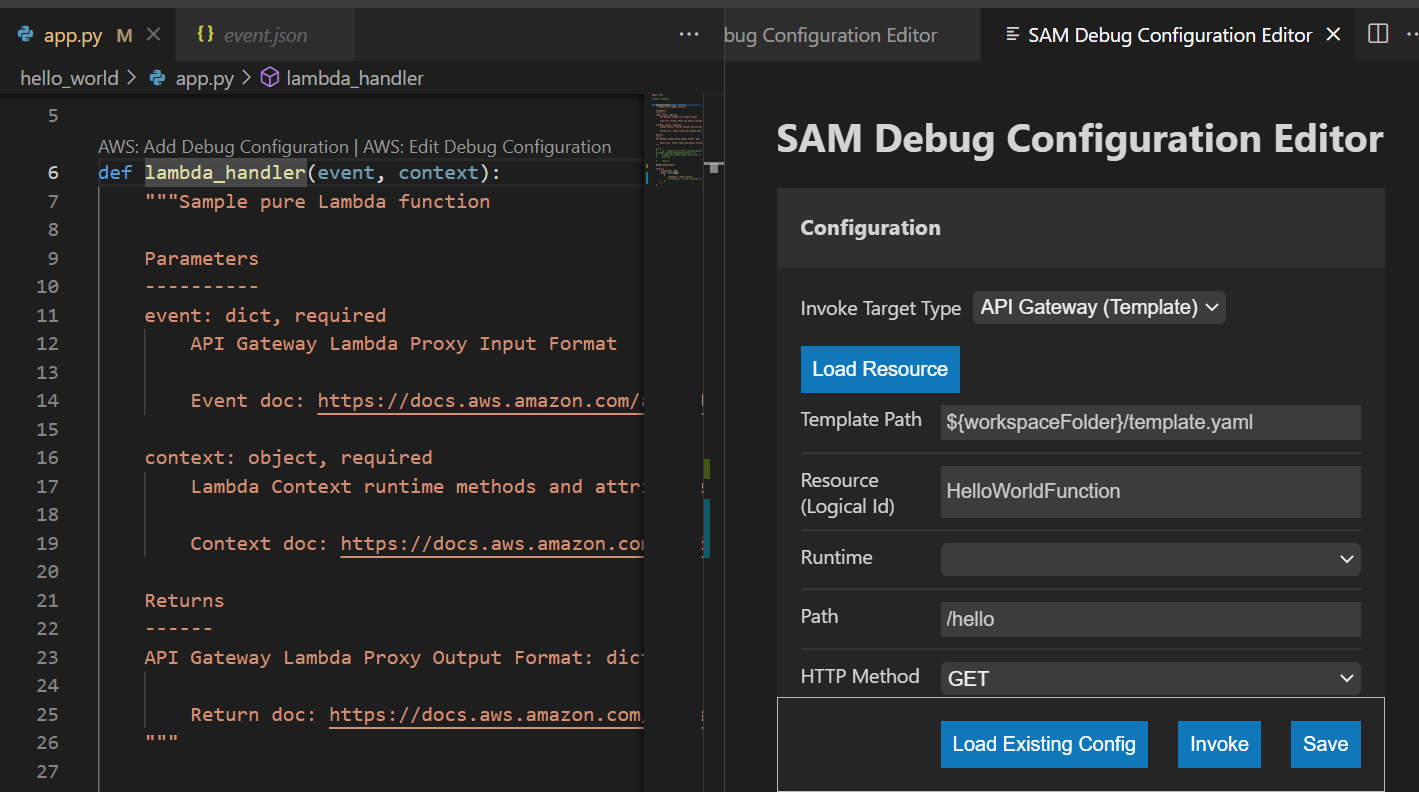
Task: Click the SAM Debug Configuration Editor heading
Action: (x=1080, y=139)
